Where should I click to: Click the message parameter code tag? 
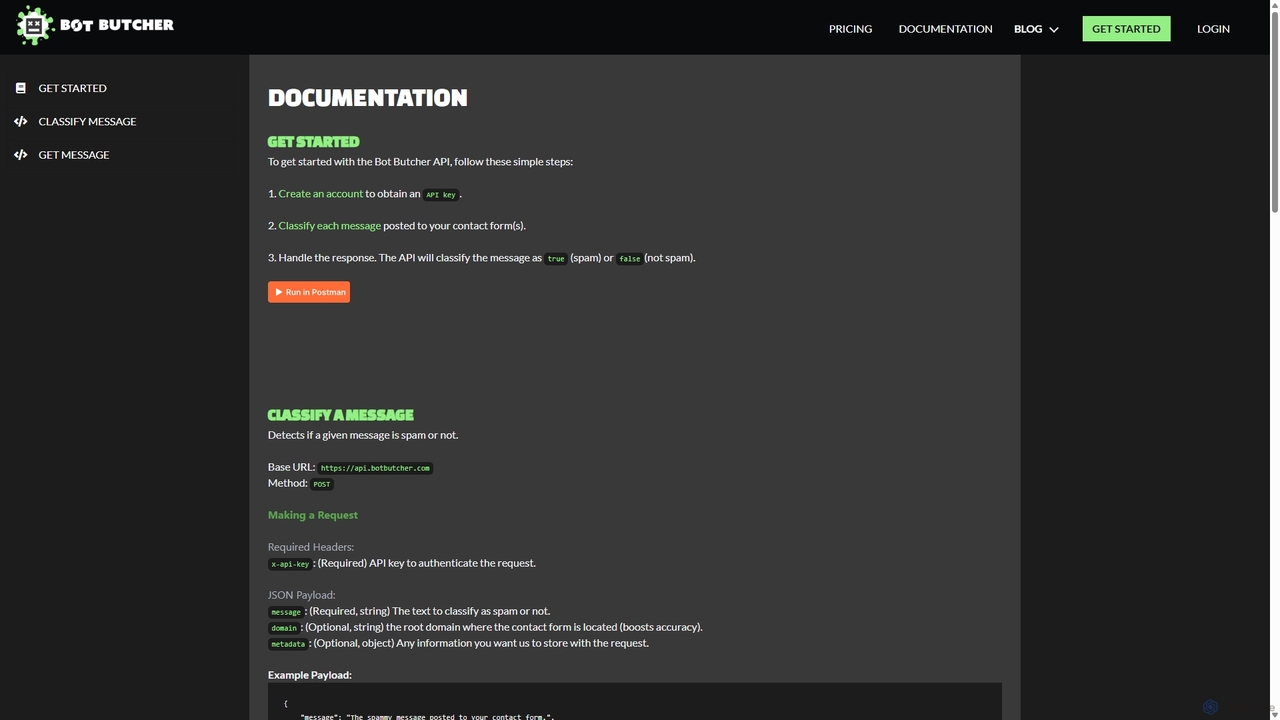pos(286,612)
